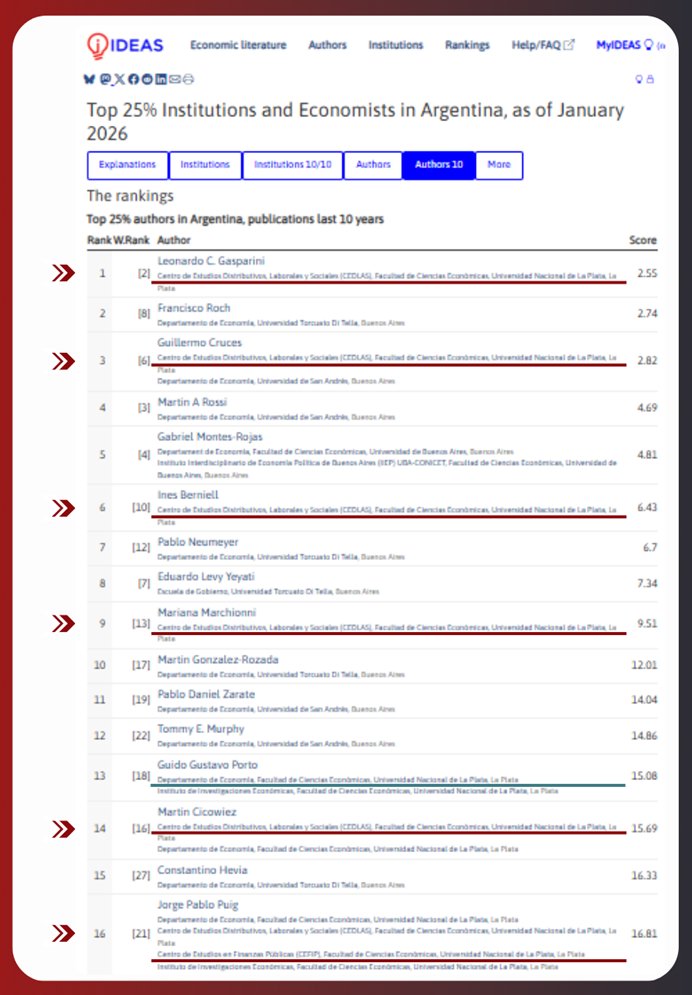
Task: Click score 16.81 for Jorge Pablo Puig
Action: coord(644,934)
